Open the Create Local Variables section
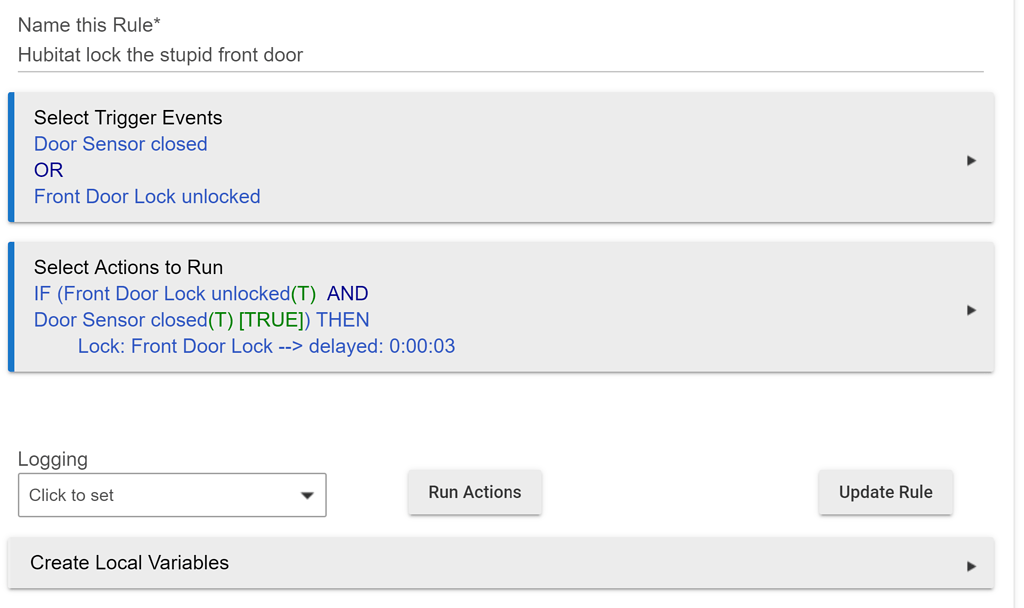 point(130,563)
